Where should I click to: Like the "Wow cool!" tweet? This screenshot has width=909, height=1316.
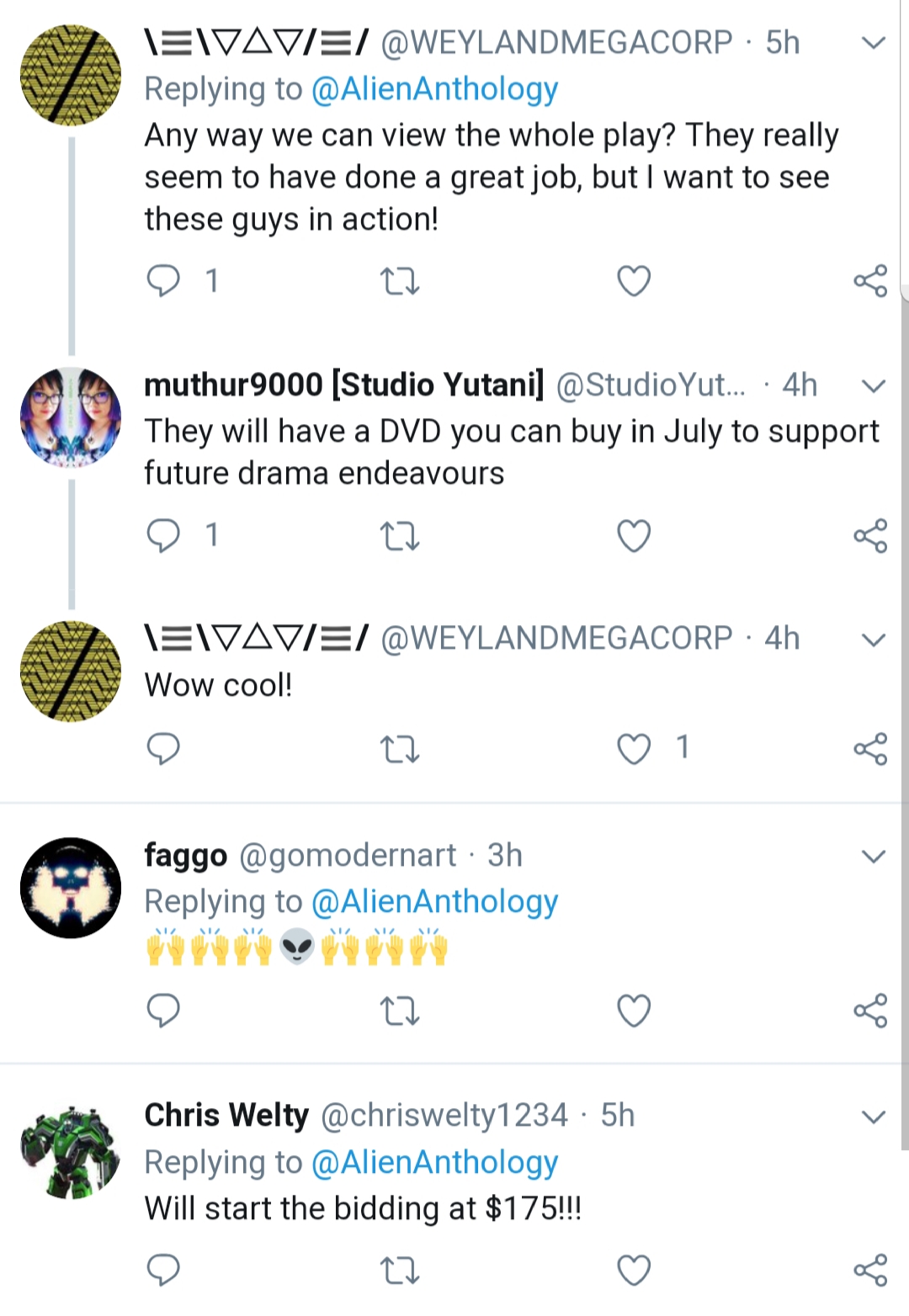point(634,749)
